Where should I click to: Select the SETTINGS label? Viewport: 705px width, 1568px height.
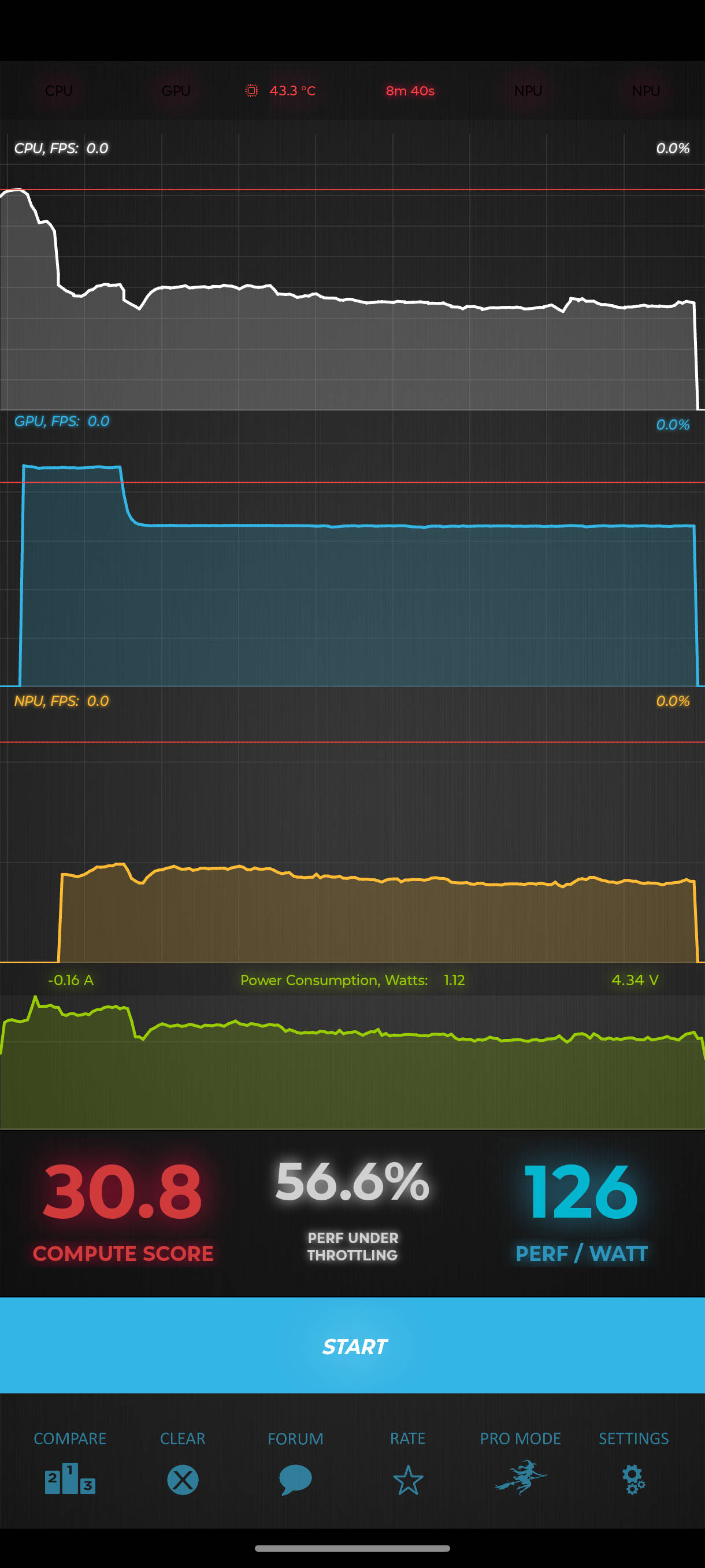(633, 1438)
